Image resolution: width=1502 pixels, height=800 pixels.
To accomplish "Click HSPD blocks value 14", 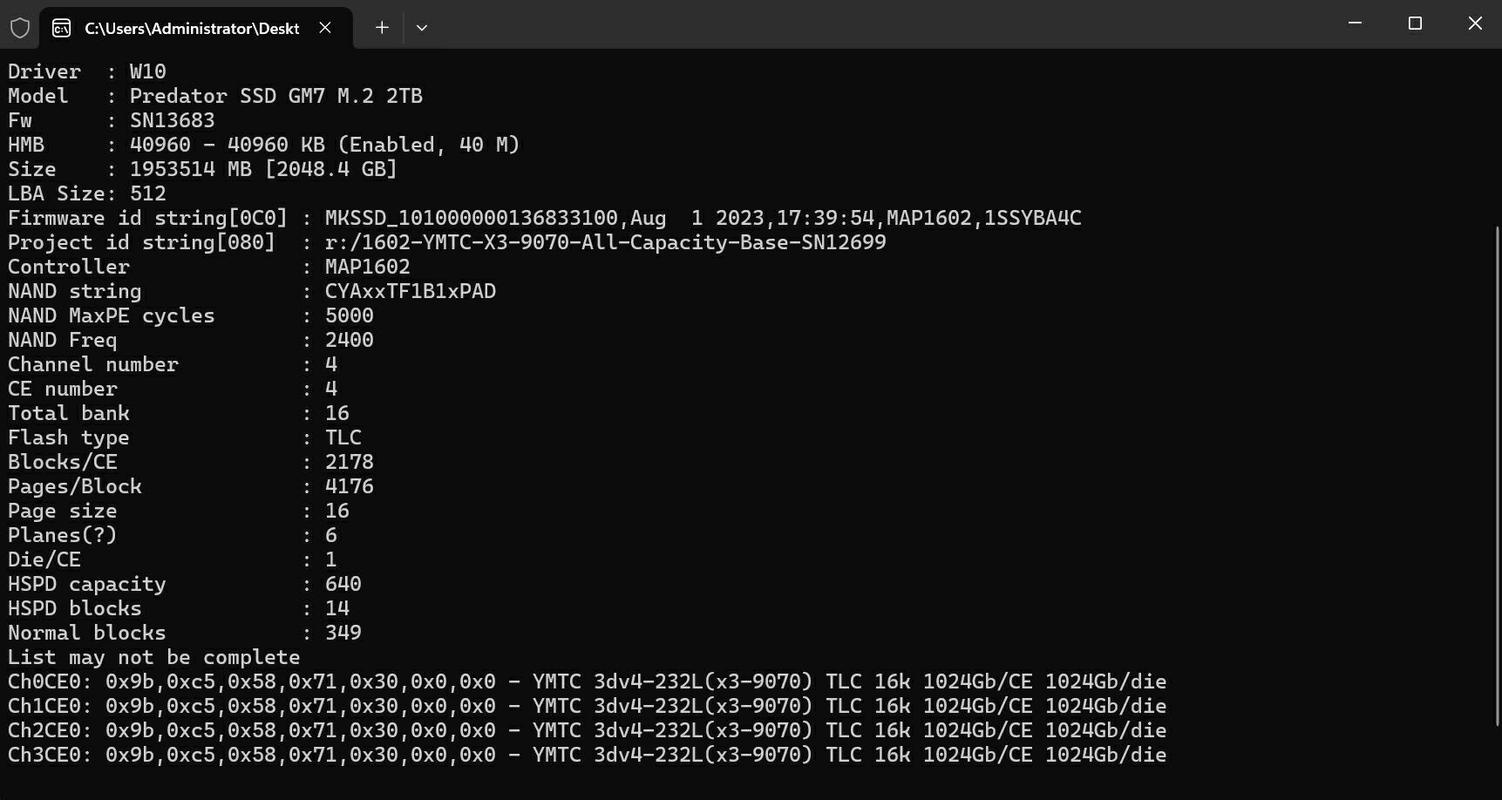I will [x=337, y=609].
